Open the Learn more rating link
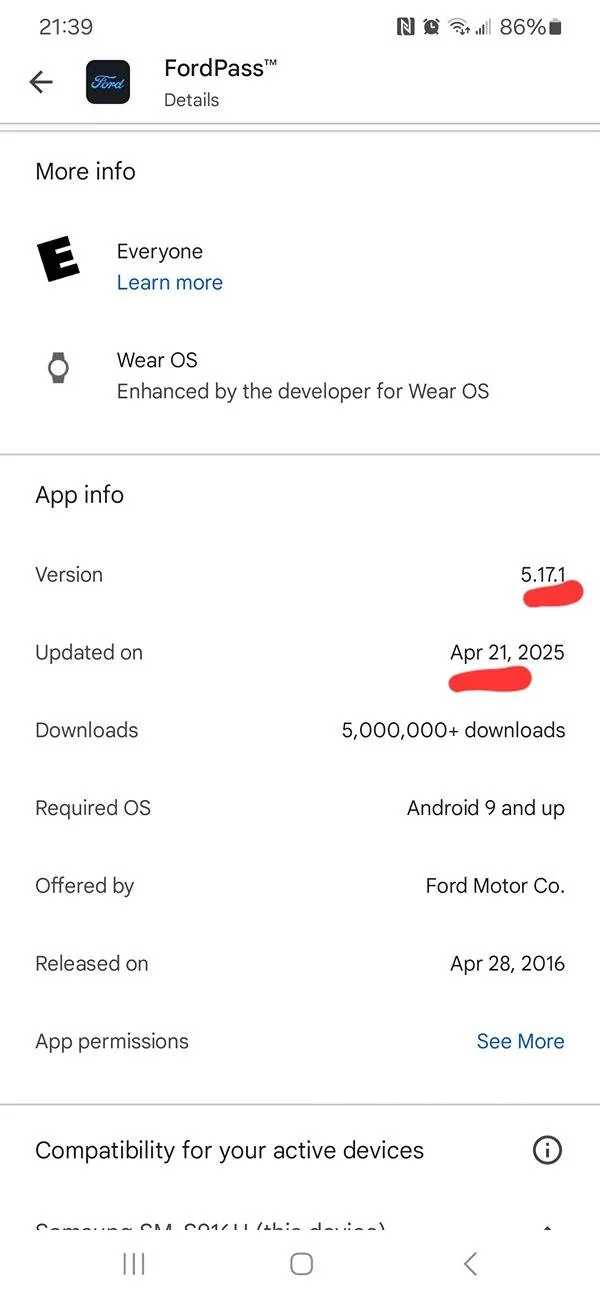This screenshot has height=1300, width=600. pyautogui.click(x=170, y=283)
